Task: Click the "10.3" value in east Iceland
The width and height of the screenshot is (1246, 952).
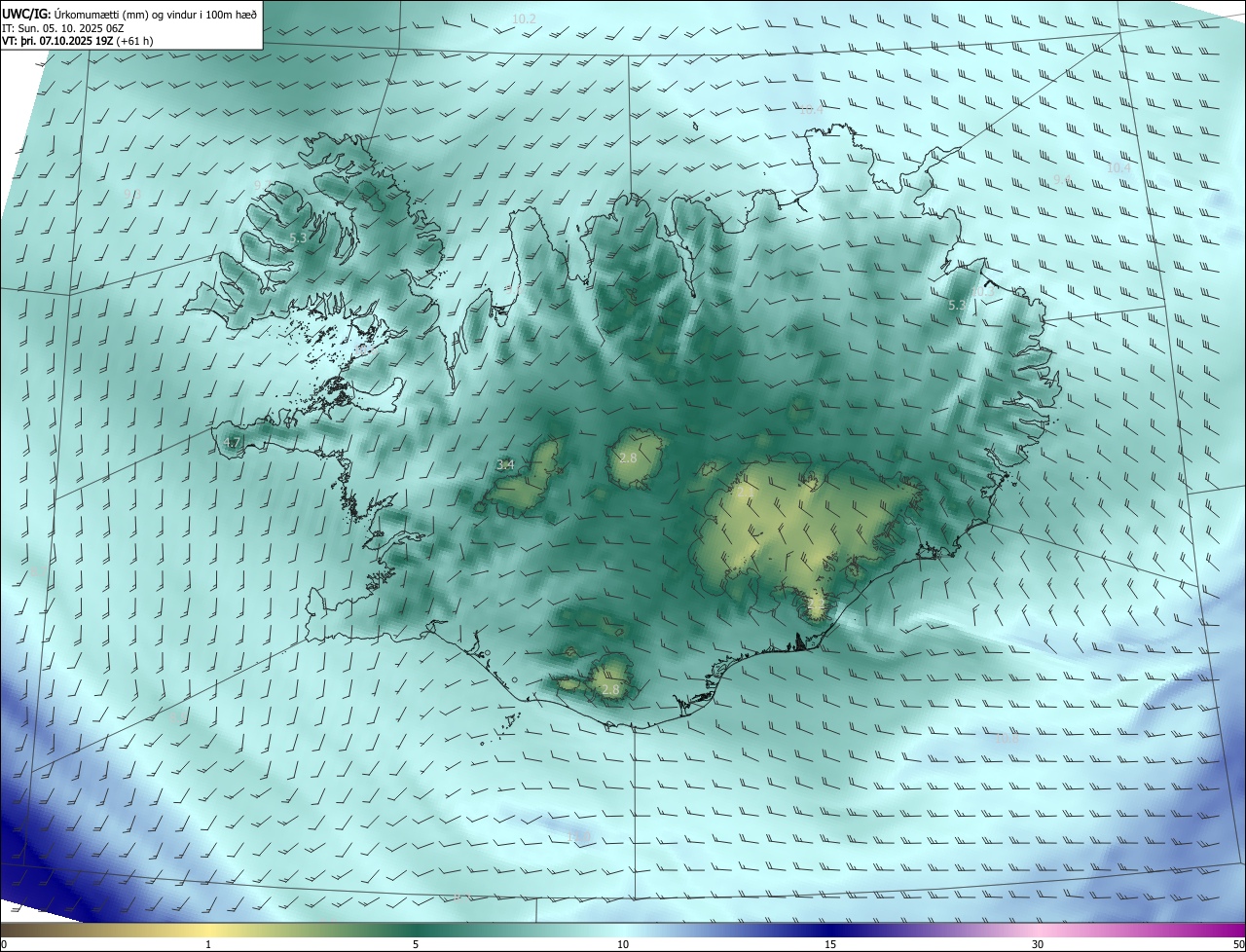Action: coord(983,291)
